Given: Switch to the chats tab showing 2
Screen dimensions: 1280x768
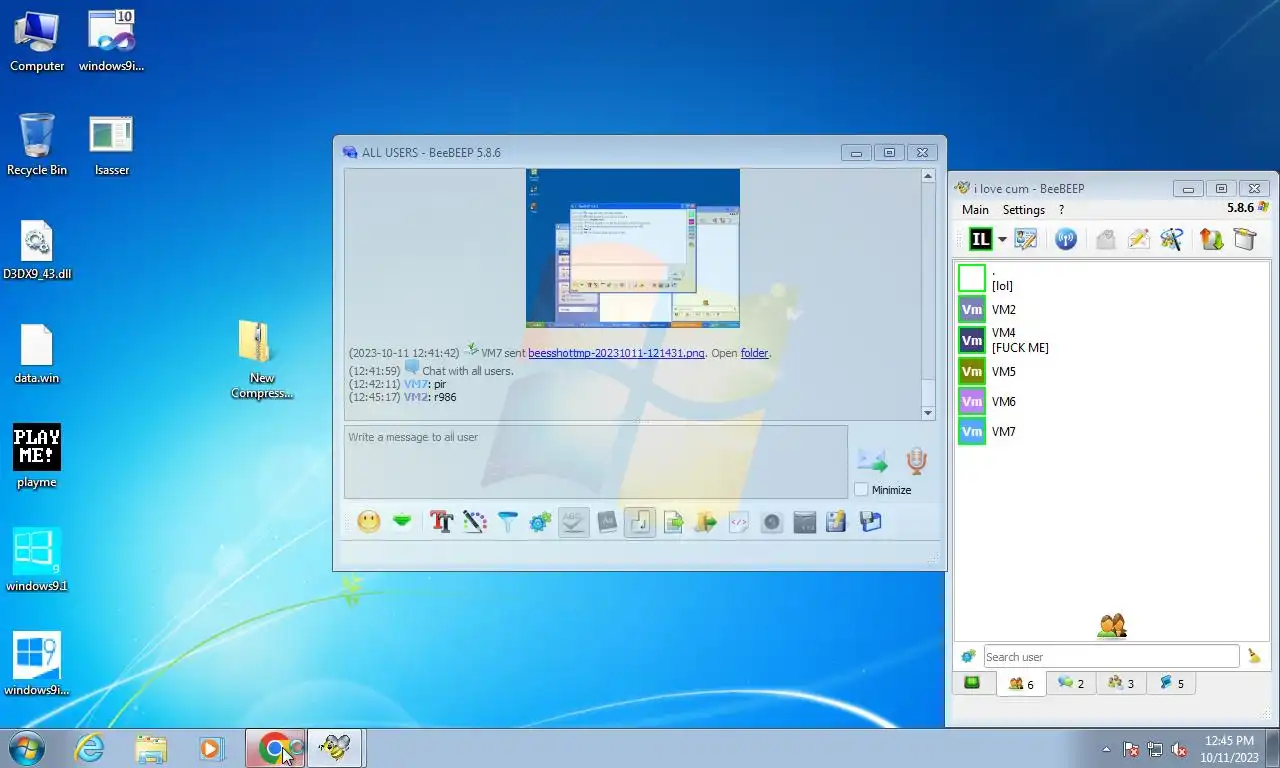Looking at the screenshot, I should [x=1071, y=684].
